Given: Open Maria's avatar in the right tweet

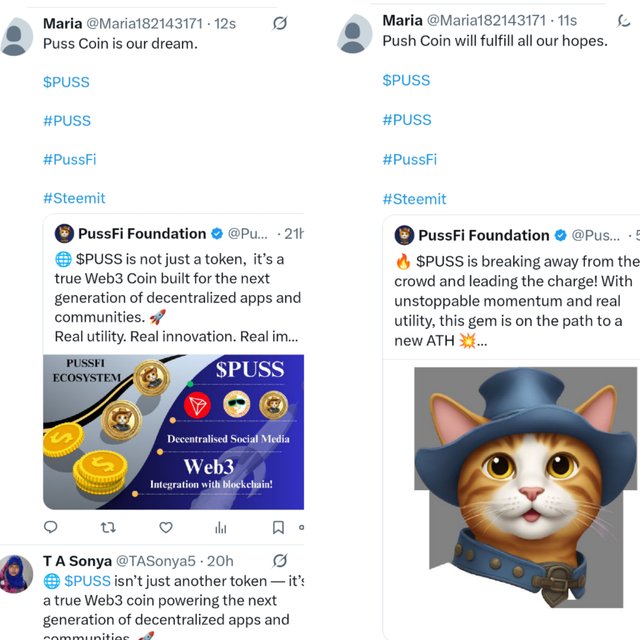Looking at the screenshot, I should 355,34.
